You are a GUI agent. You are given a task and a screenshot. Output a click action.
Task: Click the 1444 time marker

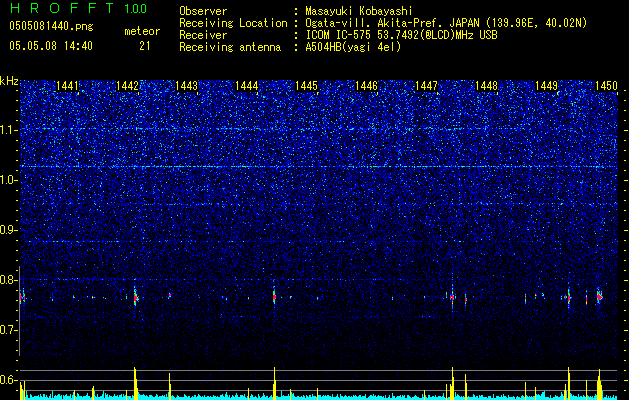(x=246, y=85)
